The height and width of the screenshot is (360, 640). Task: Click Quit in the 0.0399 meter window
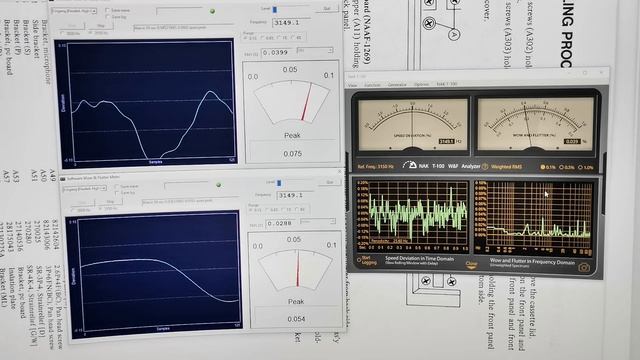pos(327,9)
